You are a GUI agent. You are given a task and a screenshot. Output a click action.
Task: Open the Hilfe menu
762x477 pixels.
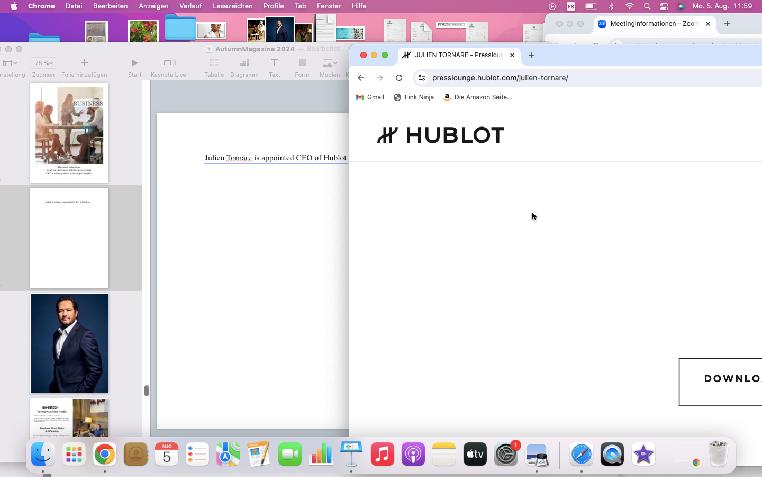pyautogui.click(x=359, y=6)
